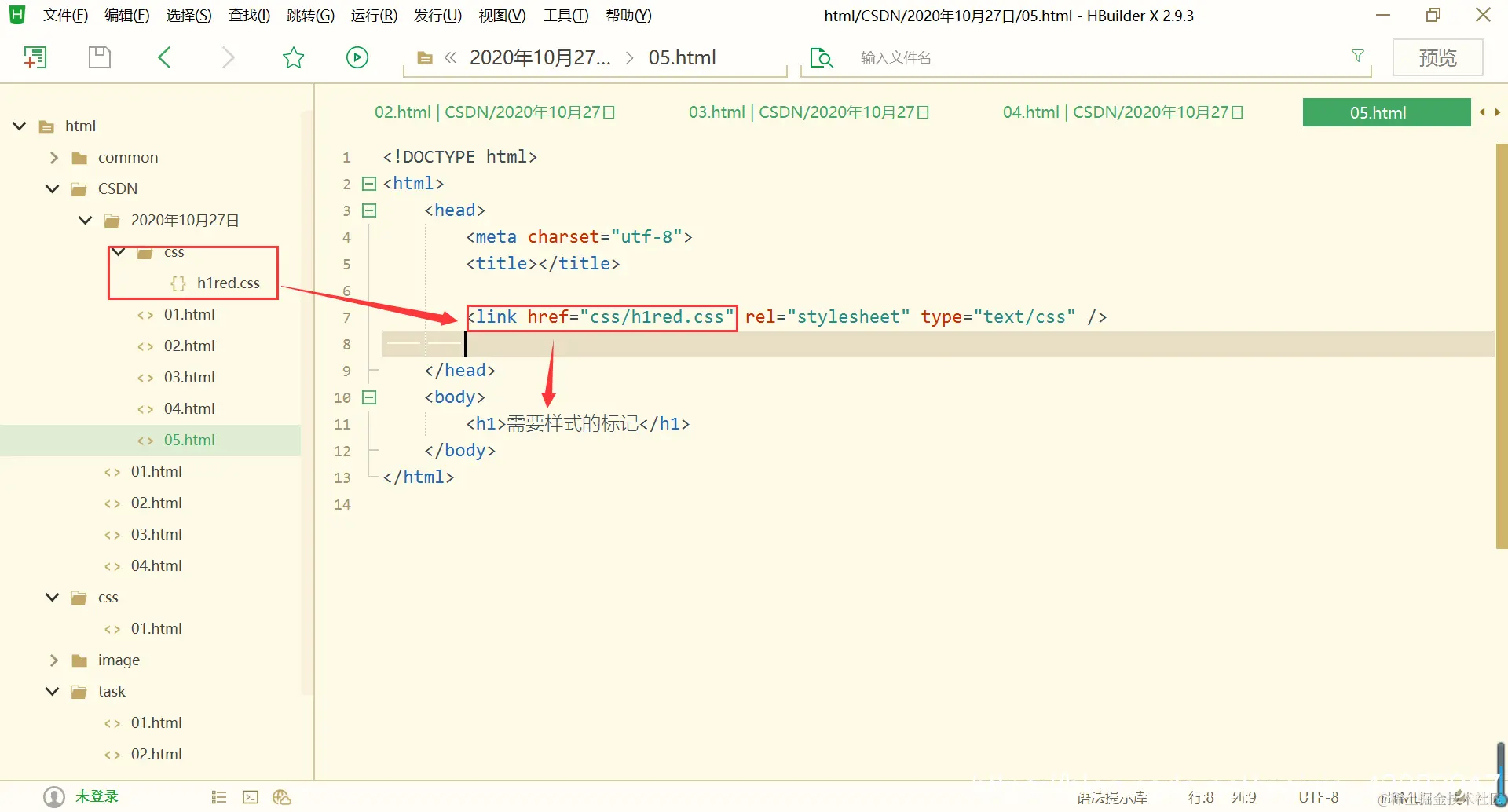This screenshot has height=812, width=1508.
Task: Click the editor vertical scrollbar
Action: click(1502, 346)
